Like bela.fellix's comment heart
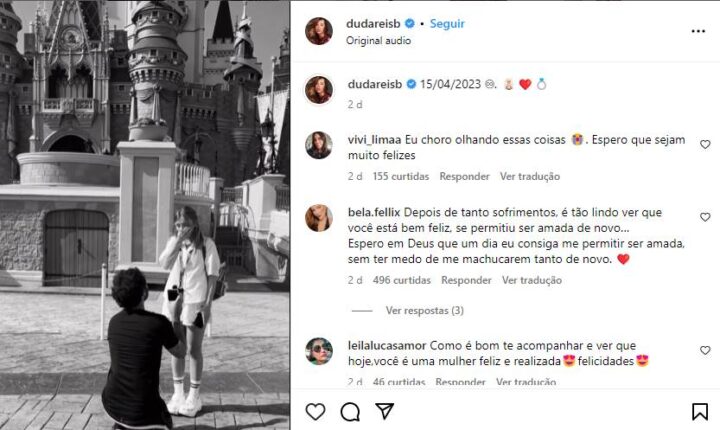 (x=705, y=217)
